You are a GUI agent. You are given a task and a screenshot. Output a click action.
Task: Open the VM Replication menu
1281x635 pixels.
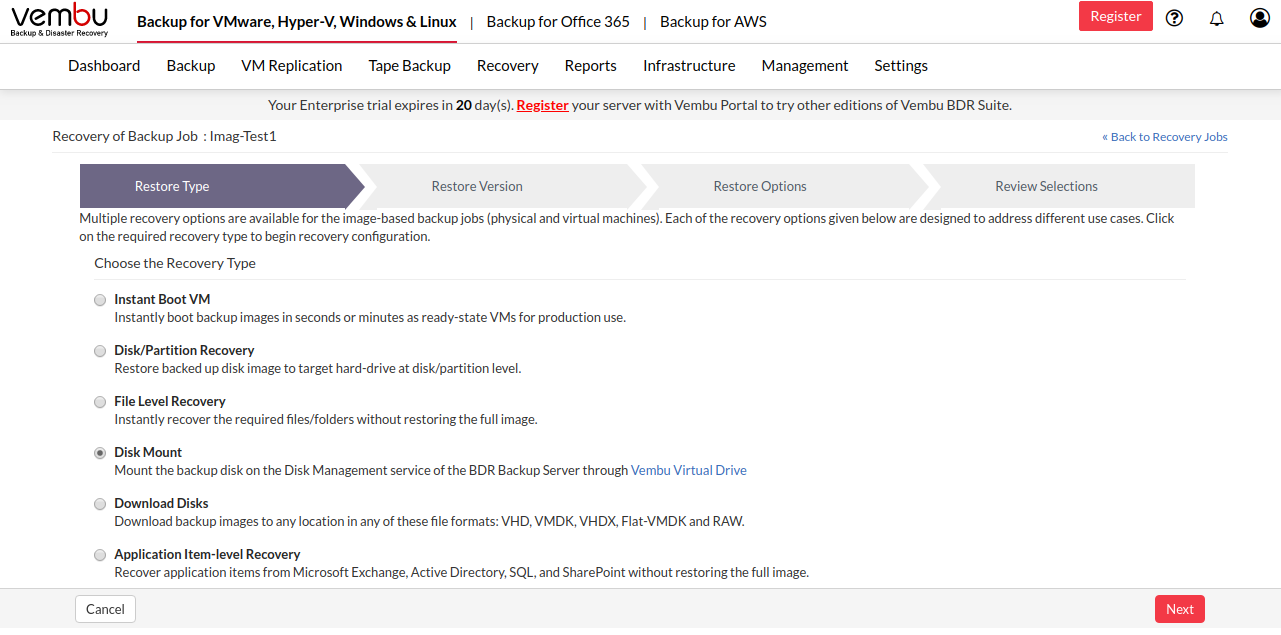tap(292, 66)
